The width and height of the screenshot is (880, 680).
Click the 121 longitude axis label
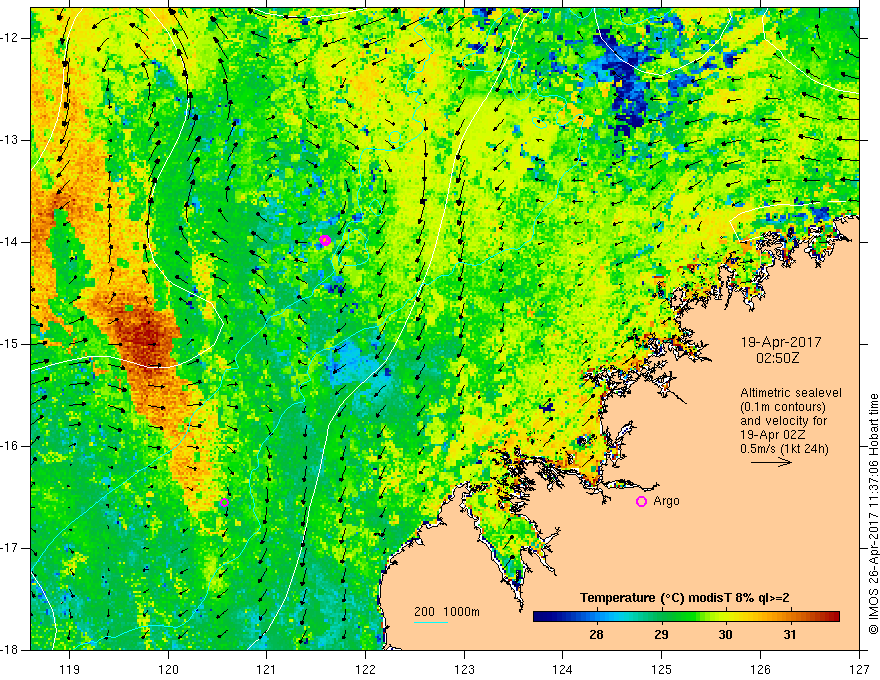click(267, 669)
